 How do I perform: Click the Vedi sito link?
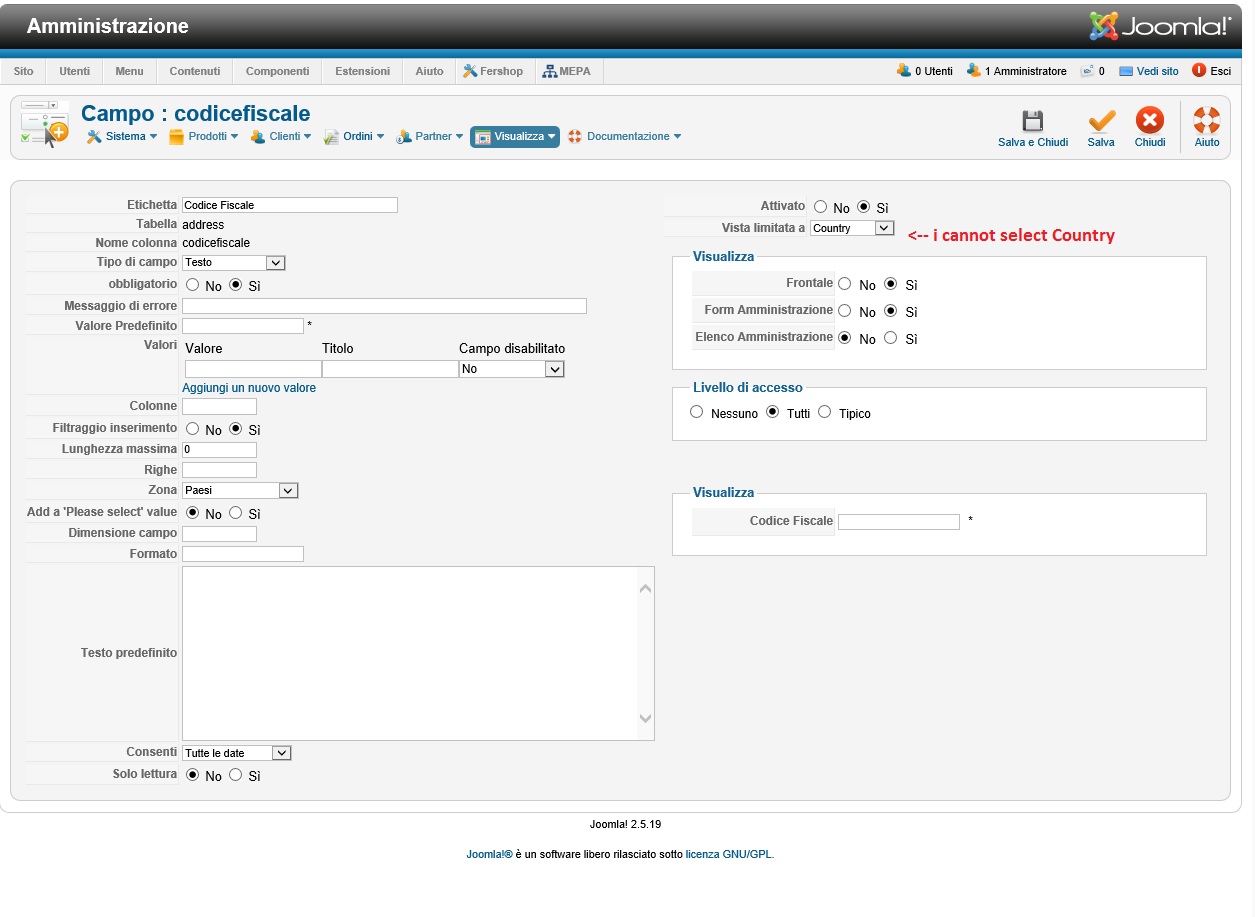coord(1158,71)
